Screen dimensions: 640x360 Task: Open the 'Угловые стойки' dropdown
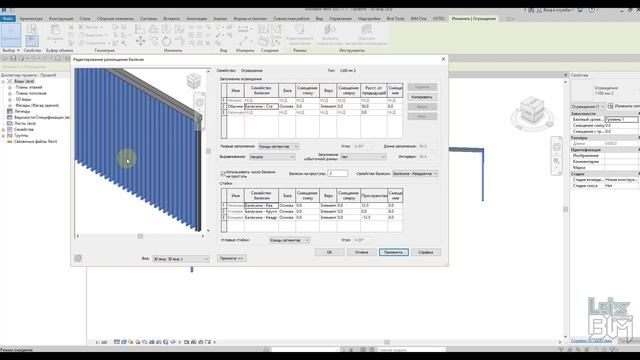coord(289,240)
